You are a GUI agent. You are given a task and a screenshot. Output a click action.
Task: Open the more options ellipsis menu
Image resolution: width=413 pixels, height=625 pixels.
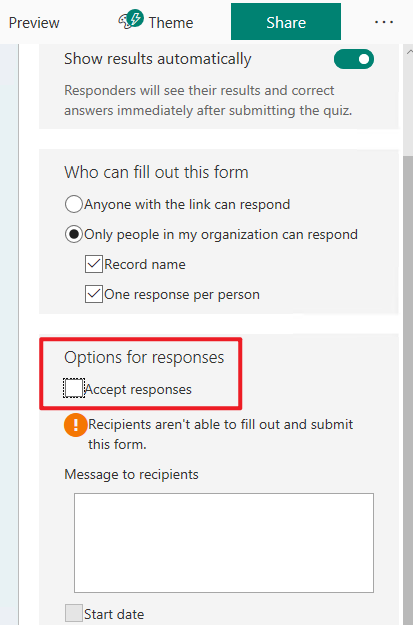pos(384,22)
